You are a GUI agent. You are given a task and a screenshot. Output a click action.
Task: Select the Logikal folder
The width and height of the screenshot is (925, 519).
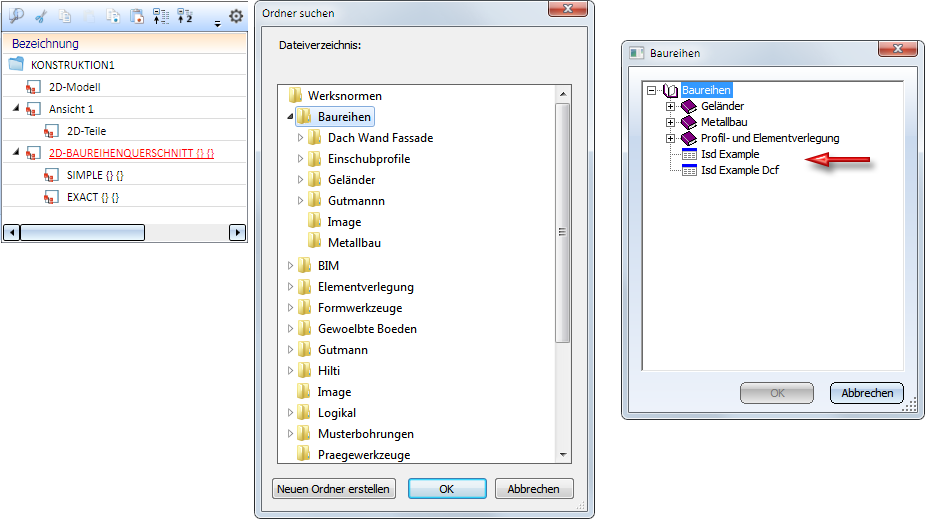tap(337, 413)
